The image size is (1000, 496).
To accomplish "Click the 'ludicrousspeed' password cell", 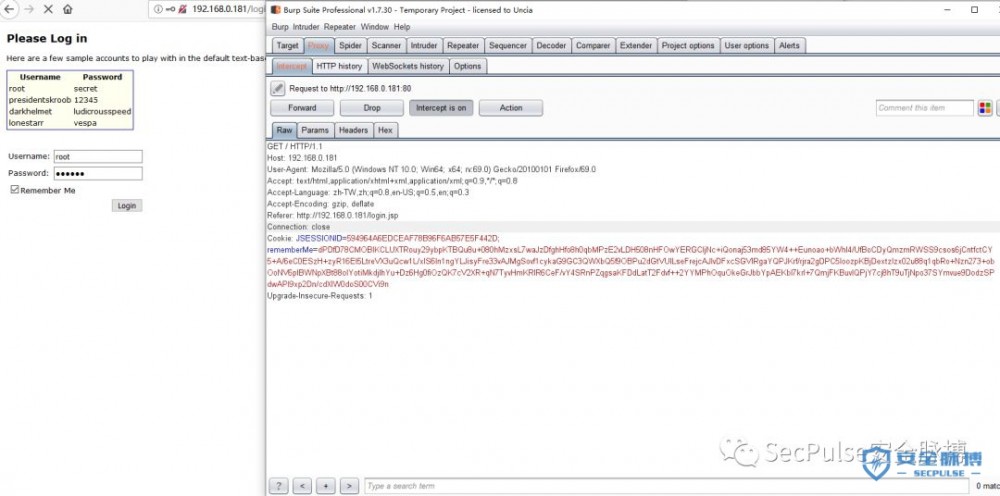I will point(102,111).
